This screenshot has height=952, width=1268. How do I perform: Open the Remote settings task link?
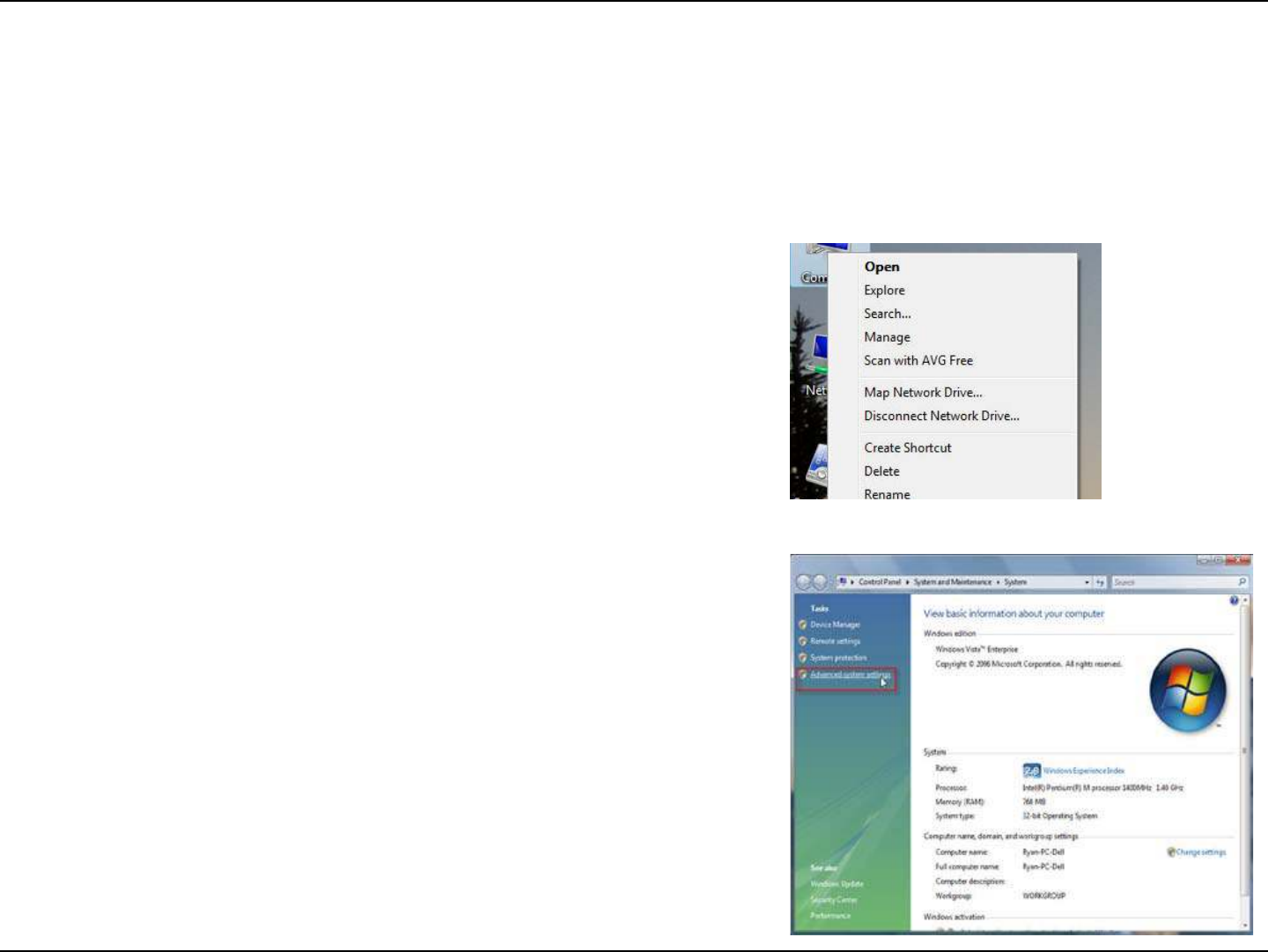835,641
